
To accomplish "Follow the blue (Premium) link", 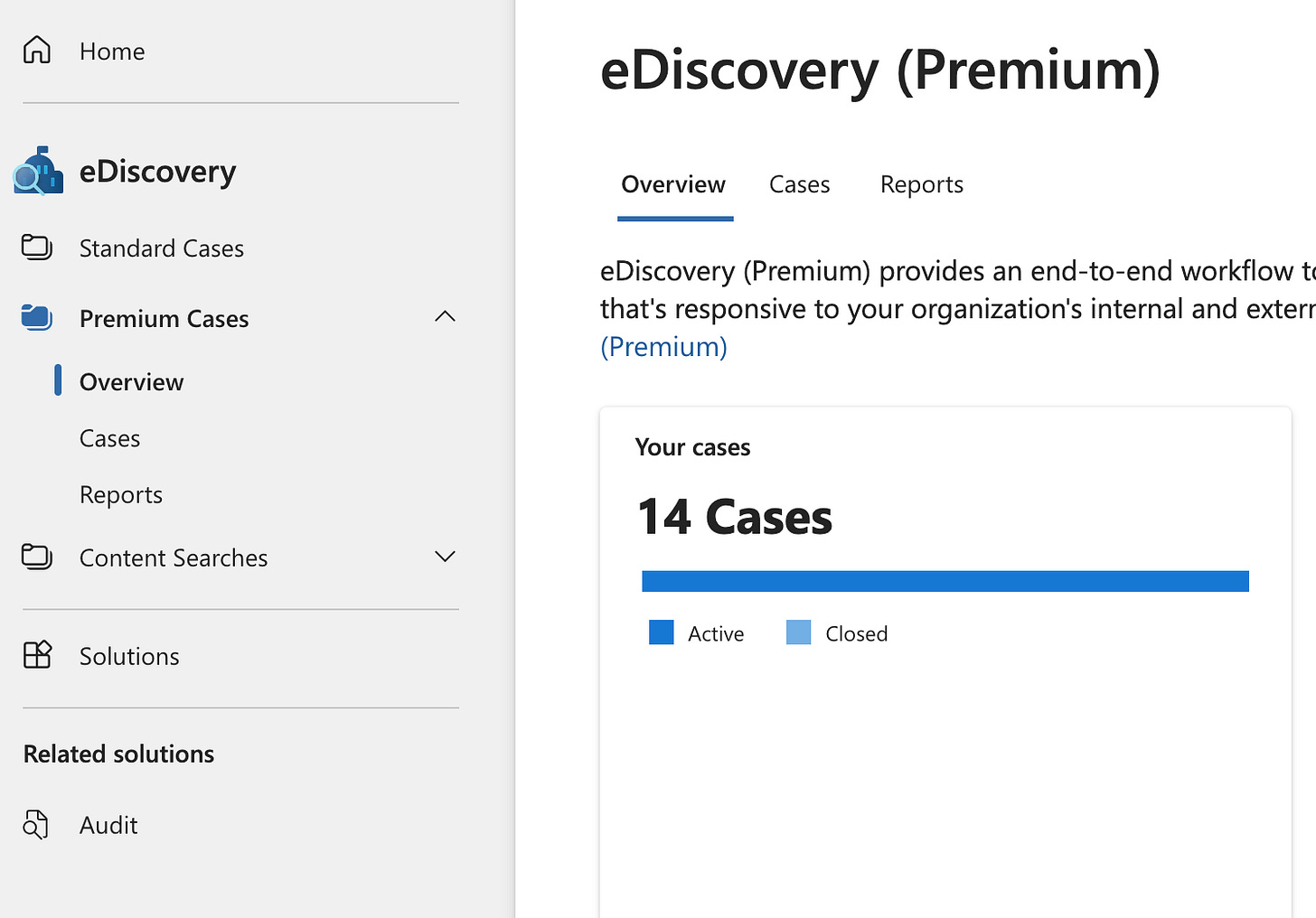I will coord(663,347).
